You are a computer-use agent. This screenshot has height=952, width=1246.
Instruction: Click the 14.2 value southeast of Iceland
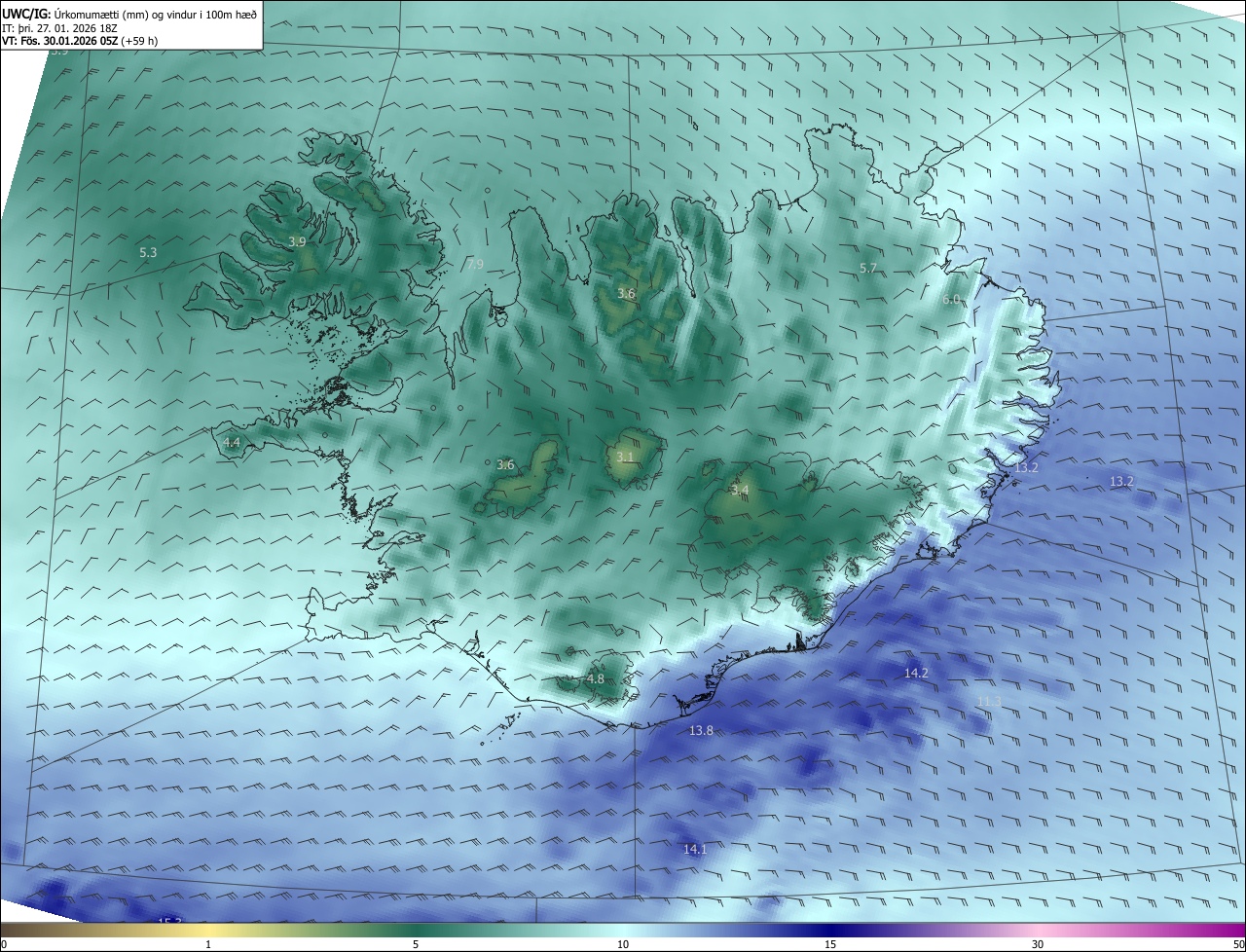coord(916,673)
